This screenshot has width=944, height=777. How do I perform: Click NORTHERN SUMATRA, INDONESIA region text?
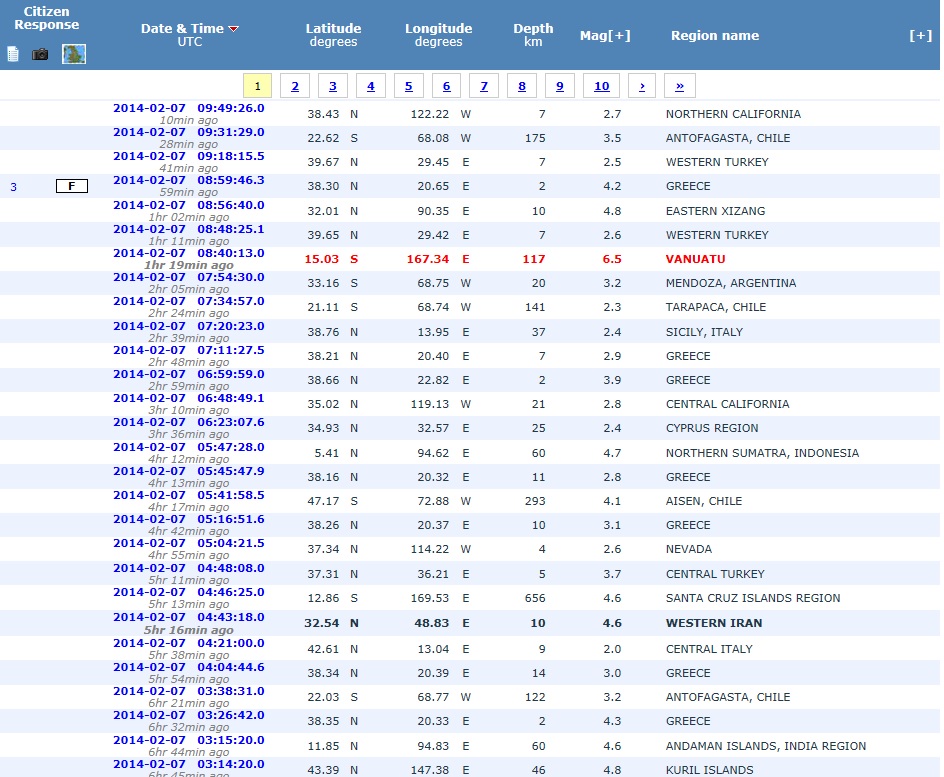(762, 453)
